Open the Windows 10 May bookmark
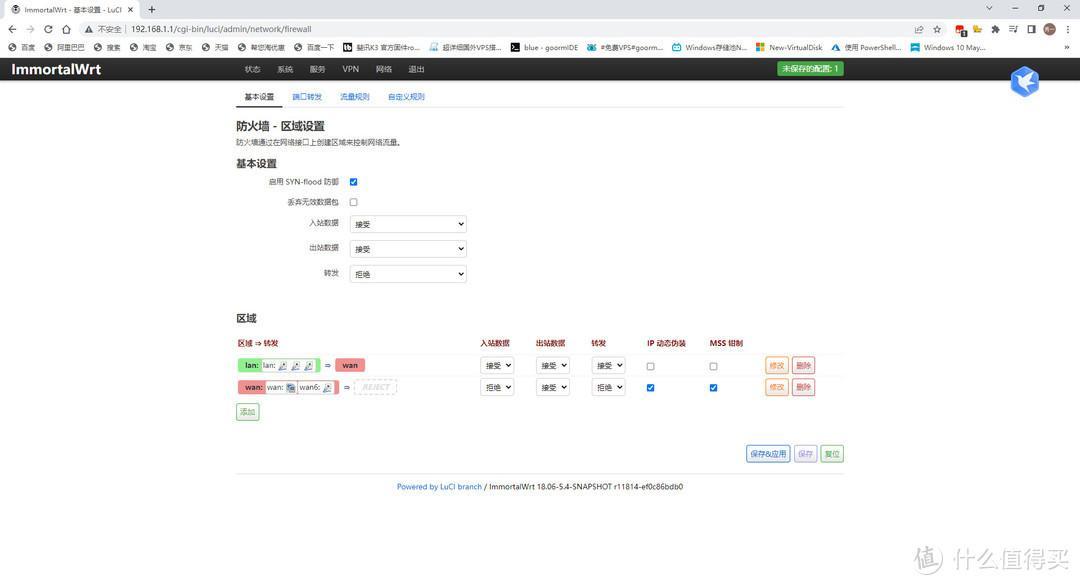The width and height of the screenshot is (1080, 585). pyautogui.click(x=948, y=48)
